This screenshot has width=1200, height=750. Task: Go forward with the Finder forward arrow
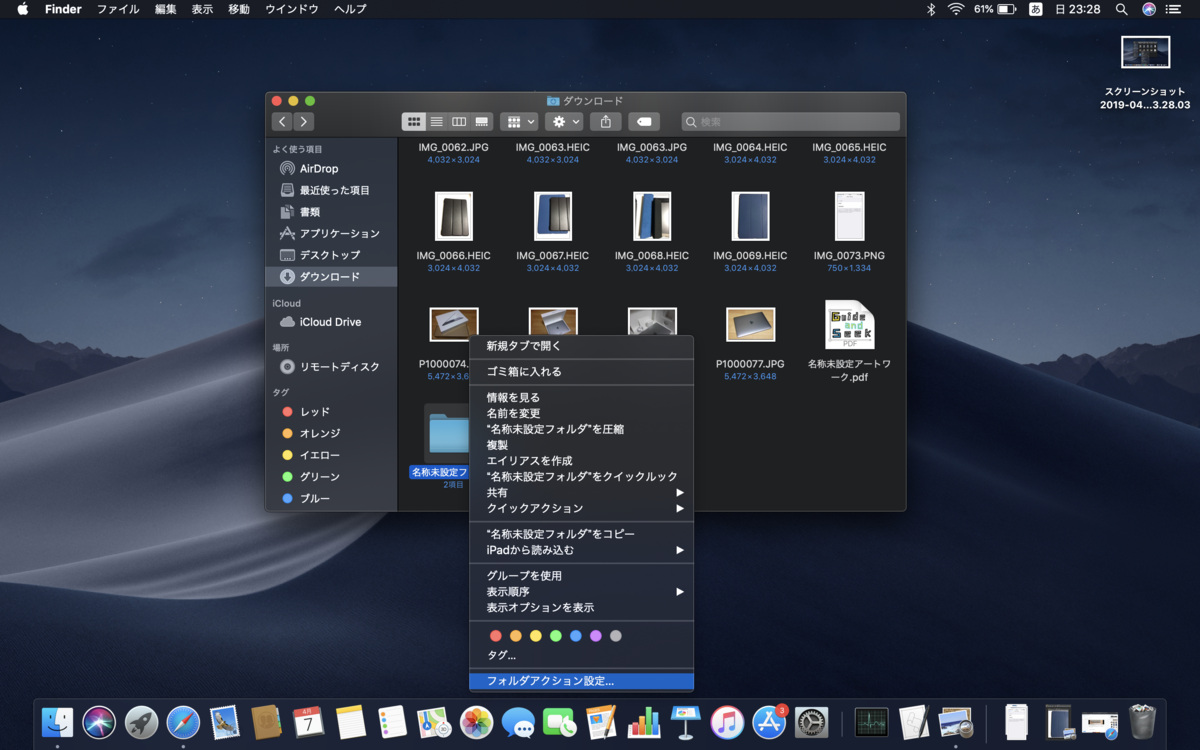tap(304, 121)
